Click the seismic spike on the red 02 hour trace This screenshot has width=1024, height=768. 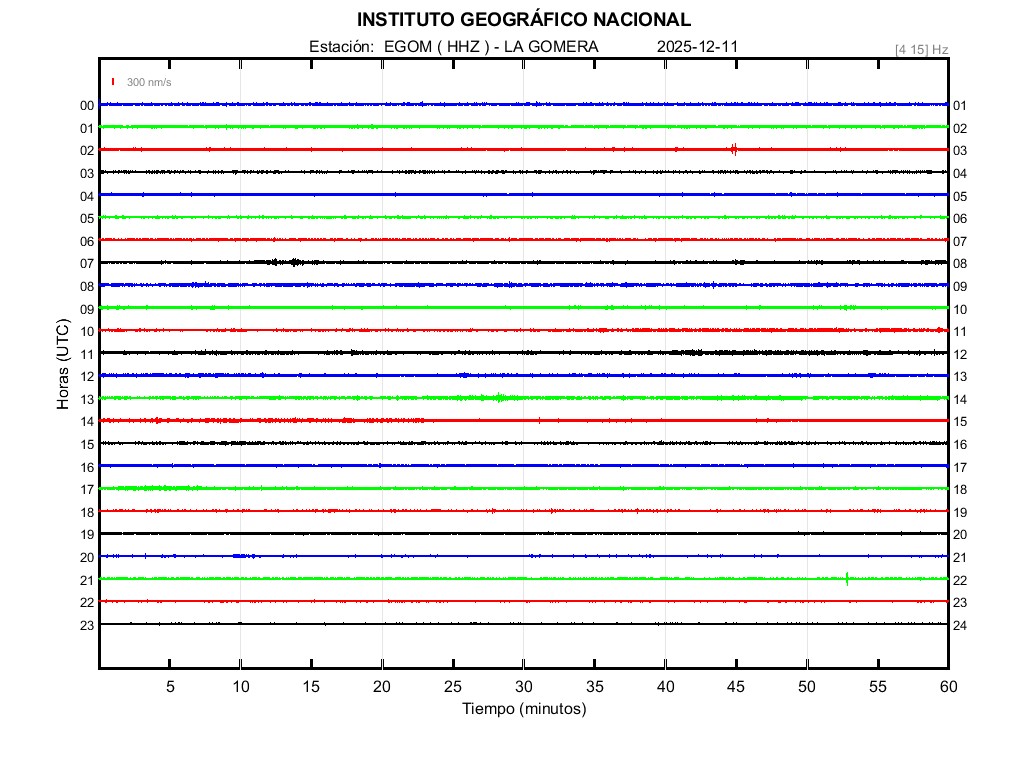734,150
